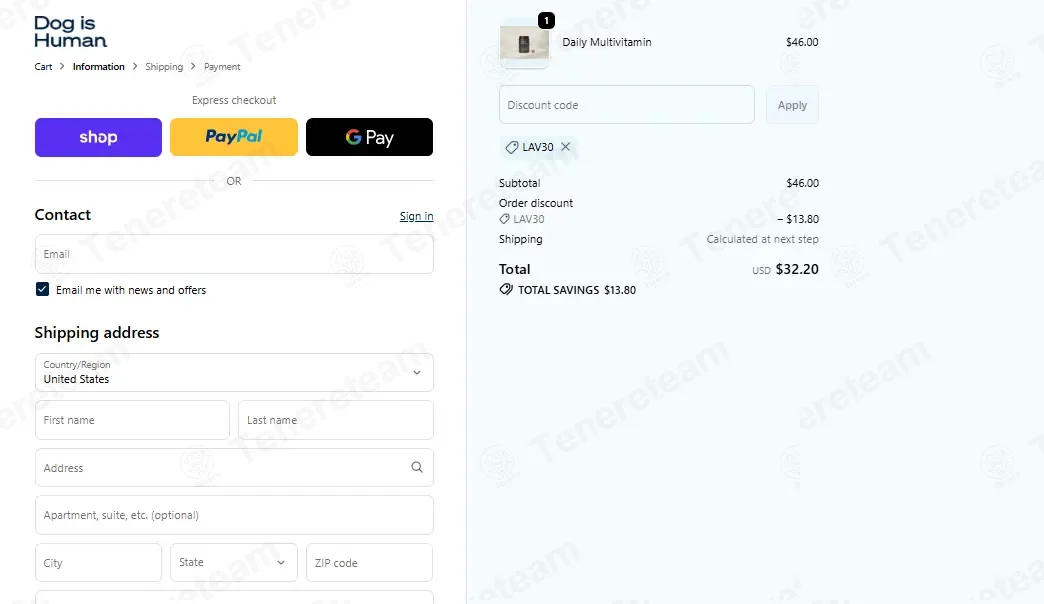Open the Country/Region dropdown
The width and height of the screenshot is (1044, 604).
pos(234,372)
